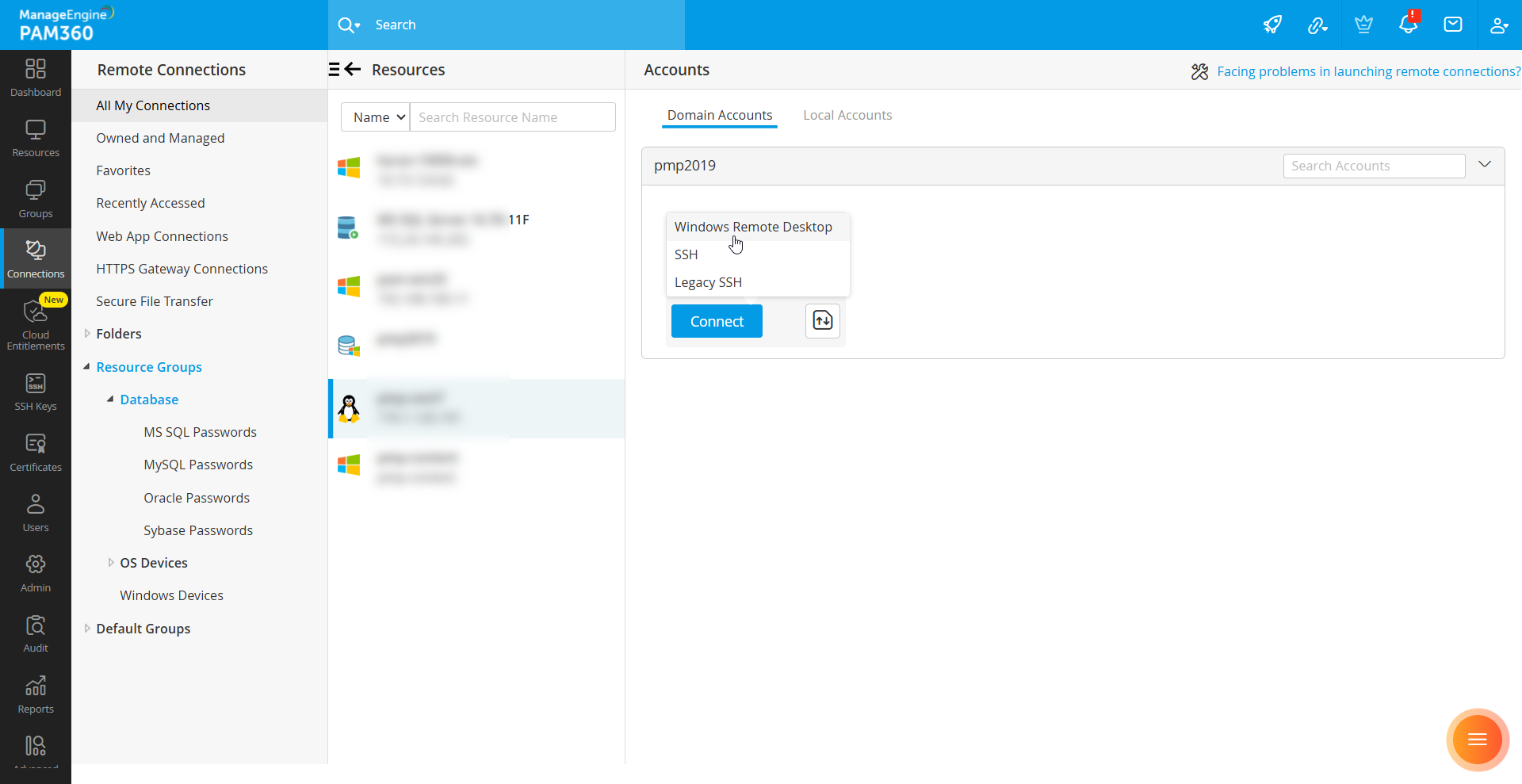The image size is (1522, 784).
Task: Open the Connections section in the sidebar
Action: (x=35, y=258)
